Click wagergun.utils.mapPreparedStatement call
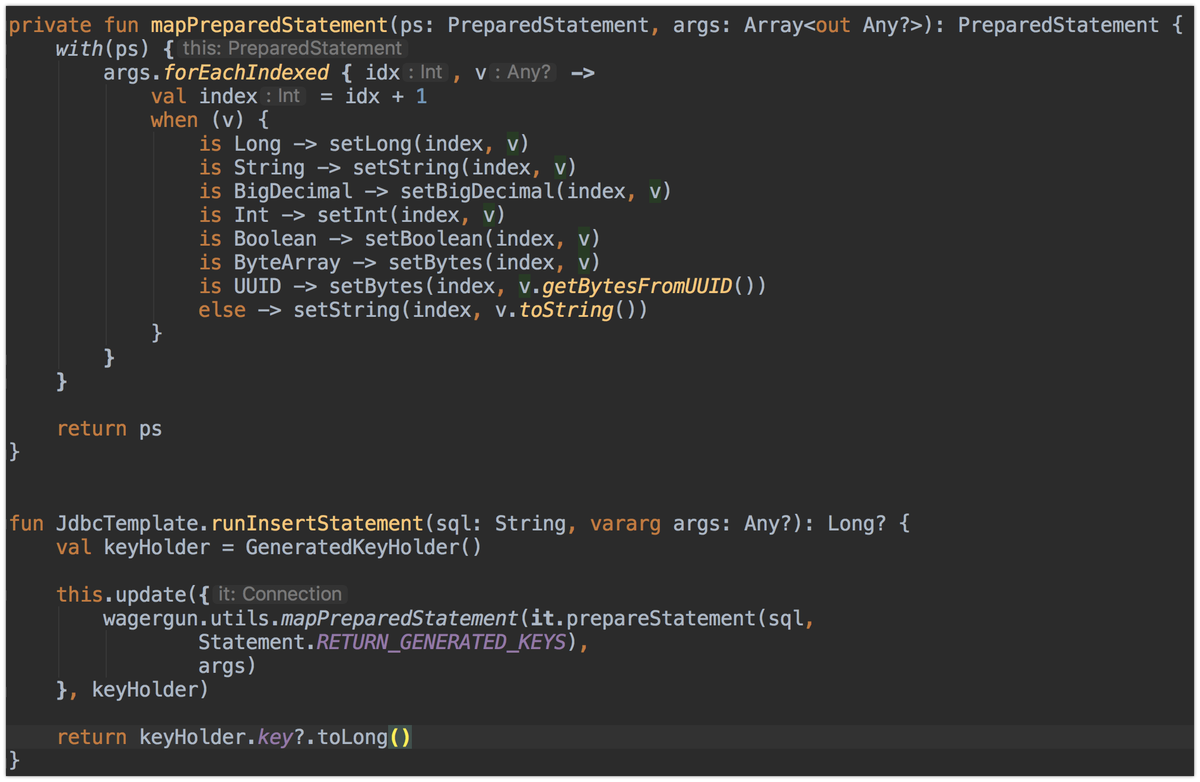The height and width of the screenshot is (782, 1200). coord(312,619)
